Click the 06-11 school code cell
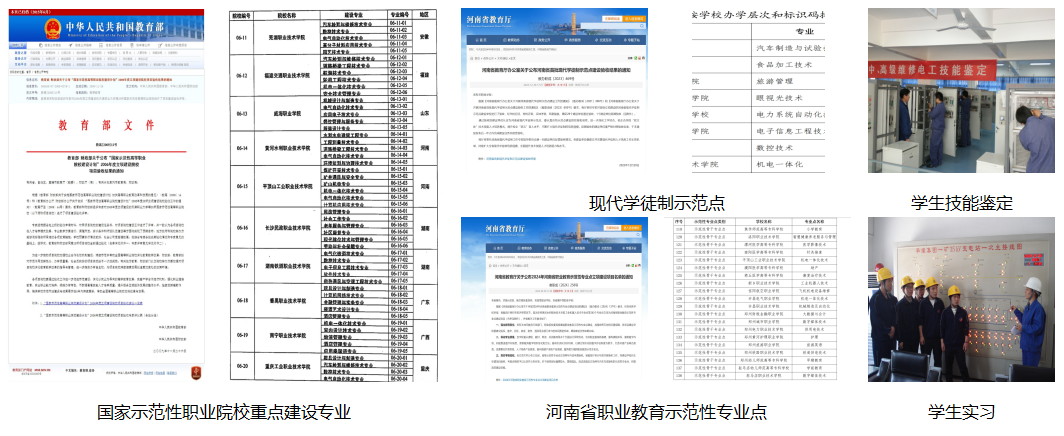Image resolution: width=1064 pixels, height=436 pixels. tap(244, 38)
